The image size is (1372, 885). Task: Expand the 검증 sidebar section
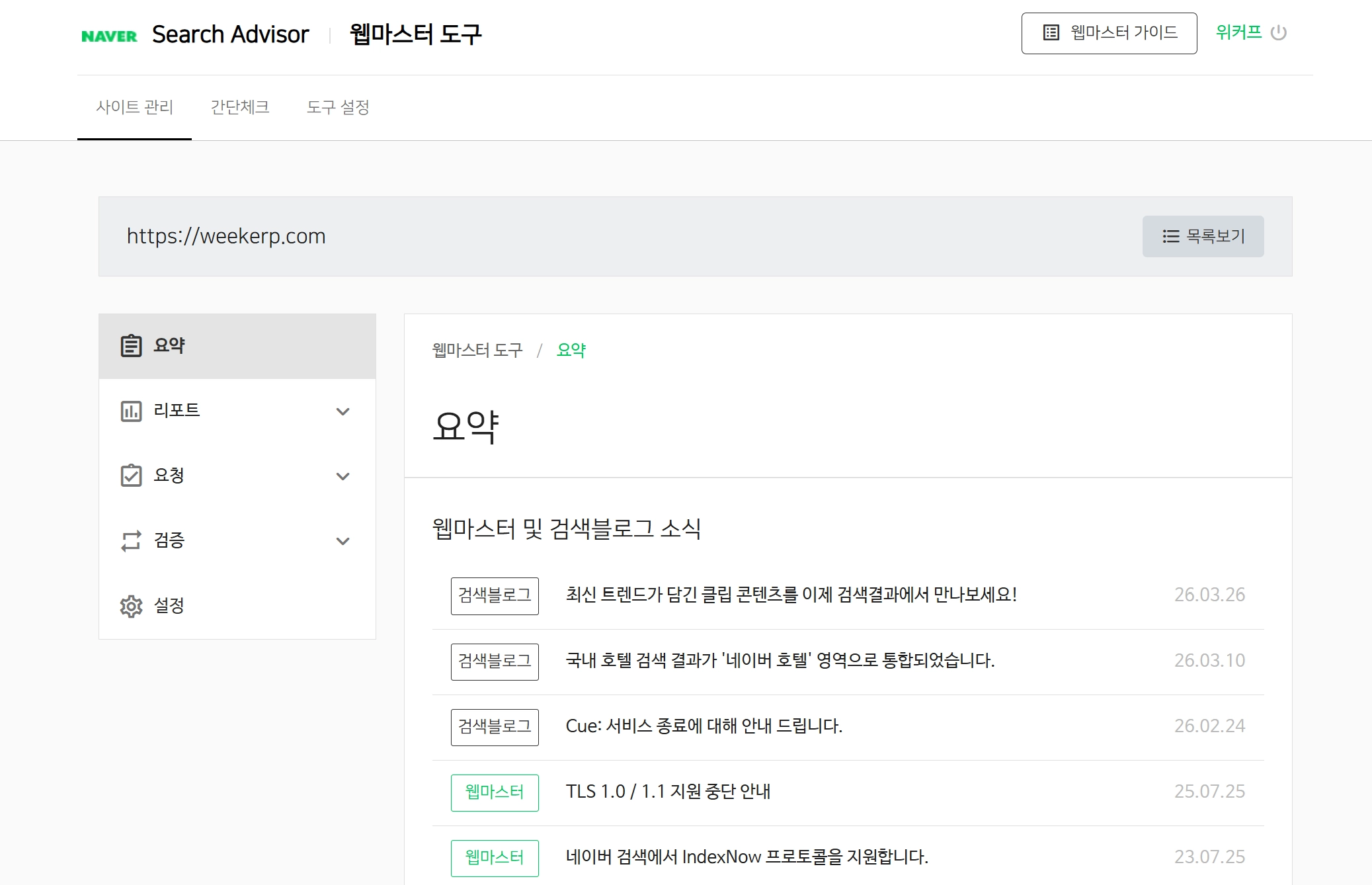point(343,541)
